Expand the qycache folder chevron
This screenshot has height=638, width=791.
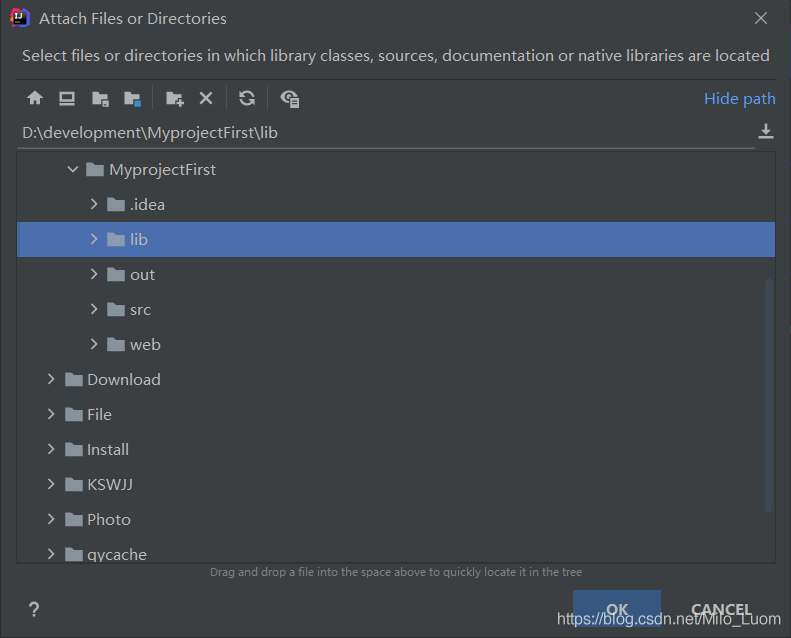pos(51,554)
